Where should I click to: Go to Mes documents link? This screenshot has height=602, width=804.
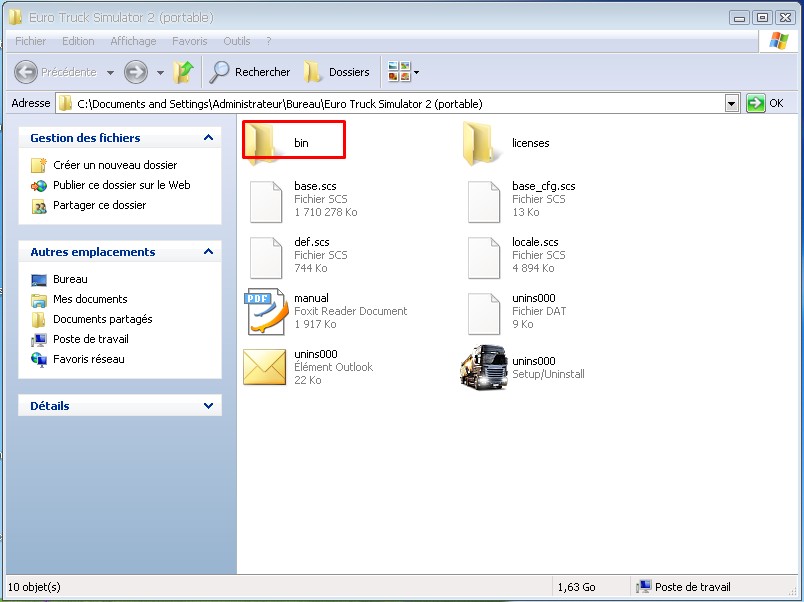[x=90, y=299]
